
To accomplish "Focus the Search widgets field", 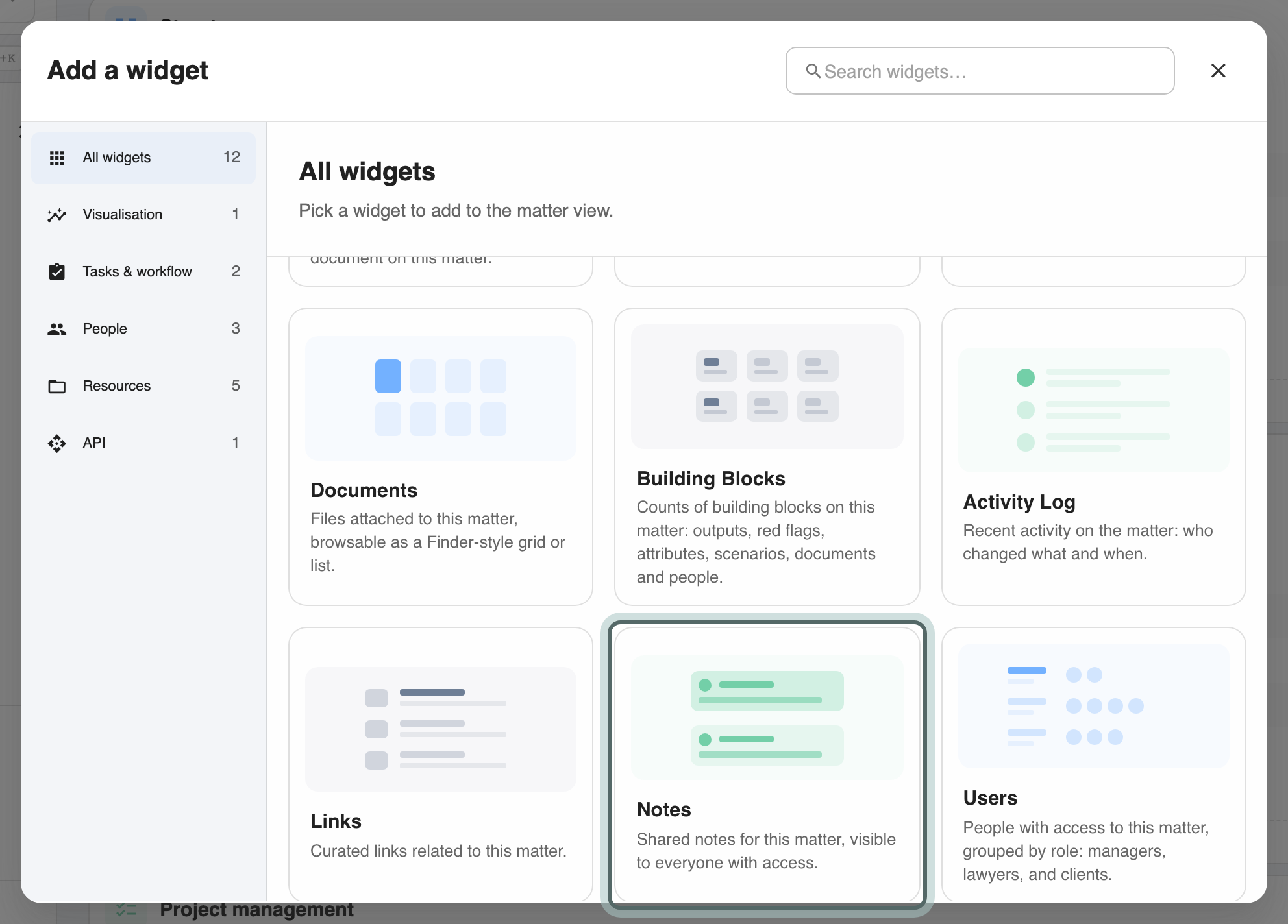I will click(x=980, y=71).
